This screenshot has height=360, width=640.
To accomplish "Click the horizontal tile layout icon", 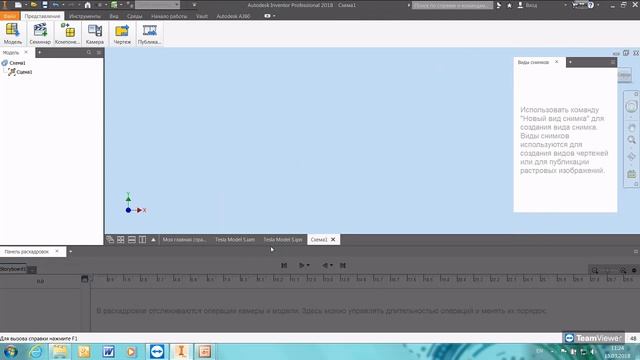I will point(131,240).
